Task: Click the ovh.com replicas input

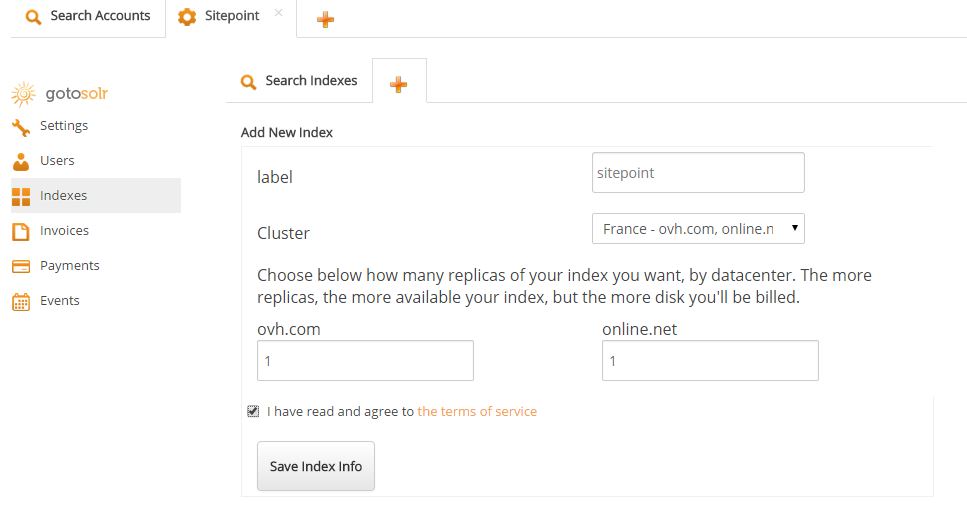Action: click(365, 361)
